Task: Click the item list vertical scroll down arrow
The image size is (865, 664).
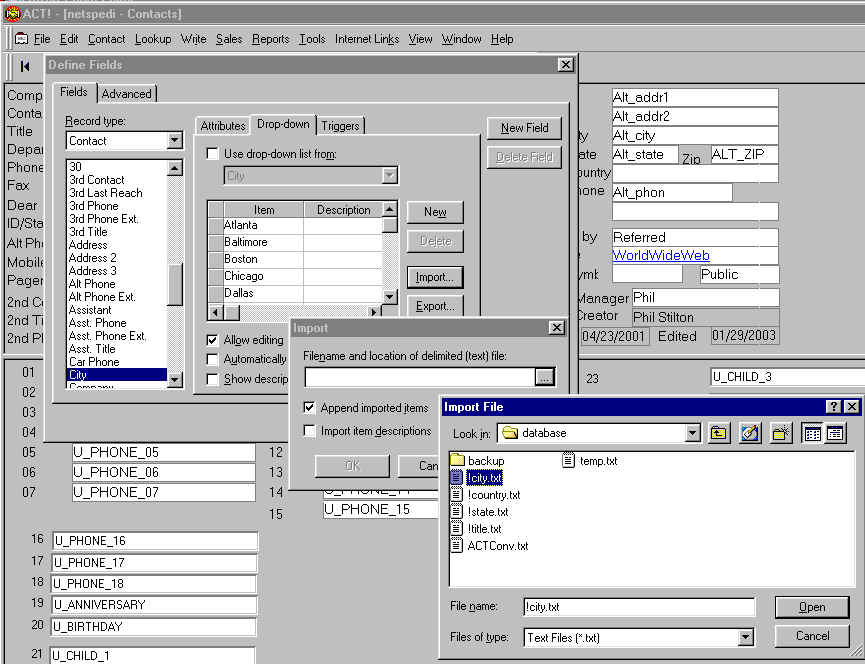Action: pyautogui.click(x=389, y=296)
